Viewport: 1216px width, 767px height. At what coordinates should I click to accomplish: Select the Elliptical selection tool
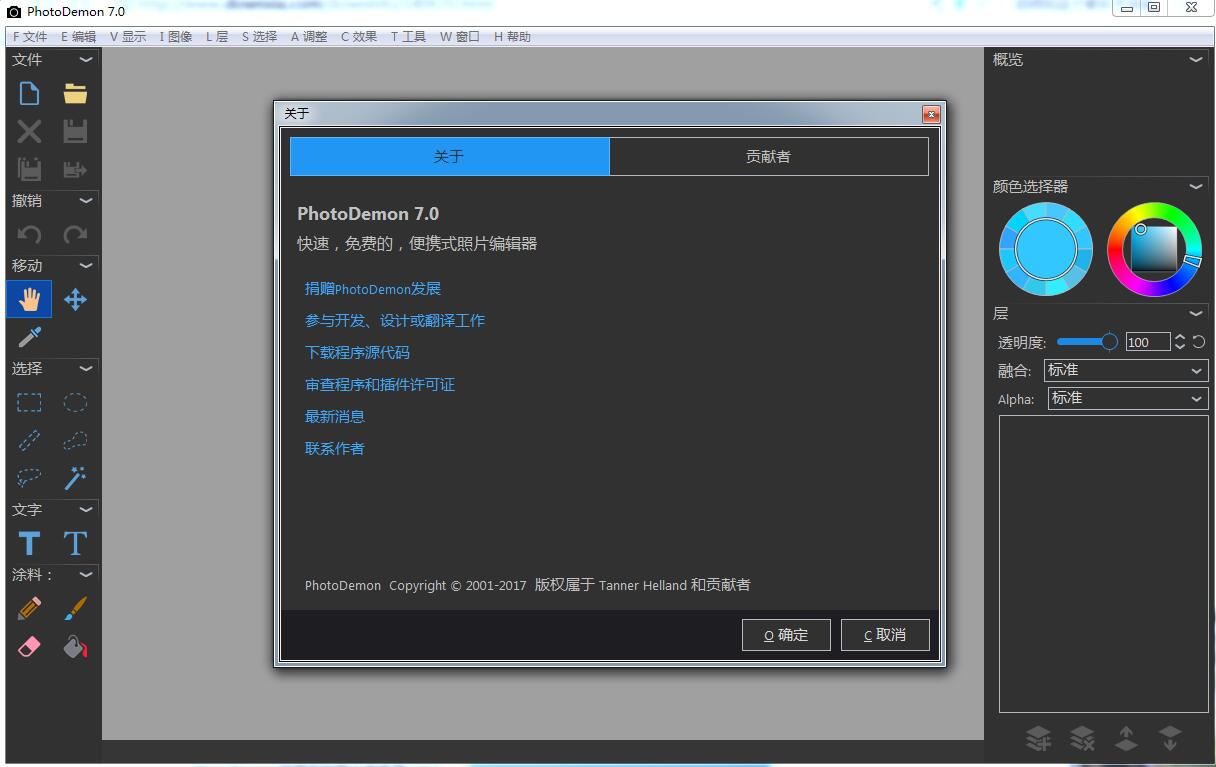coord(75,403)
